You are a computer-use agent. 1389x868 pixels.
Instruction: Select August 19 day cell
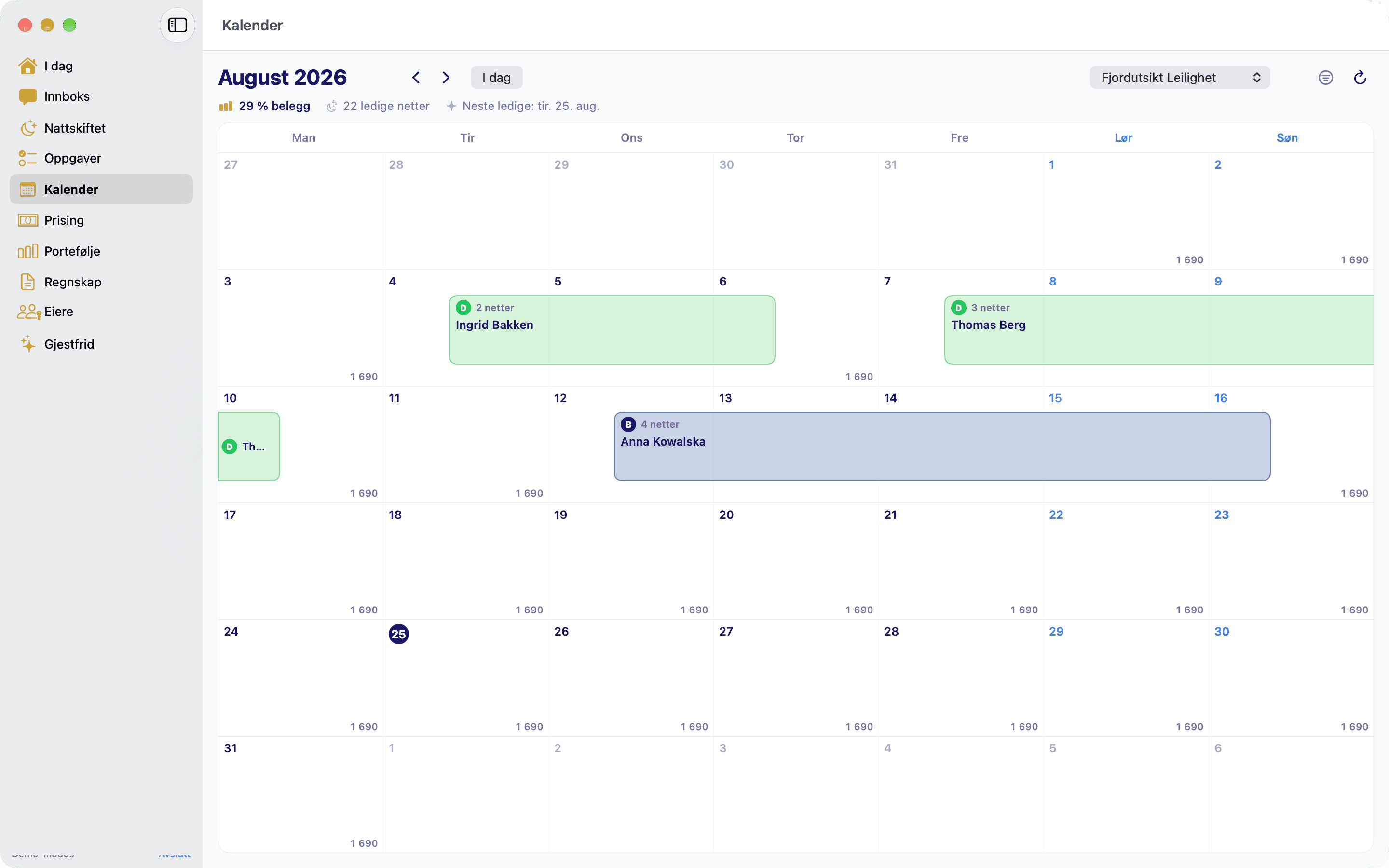(x=631, y=561)
